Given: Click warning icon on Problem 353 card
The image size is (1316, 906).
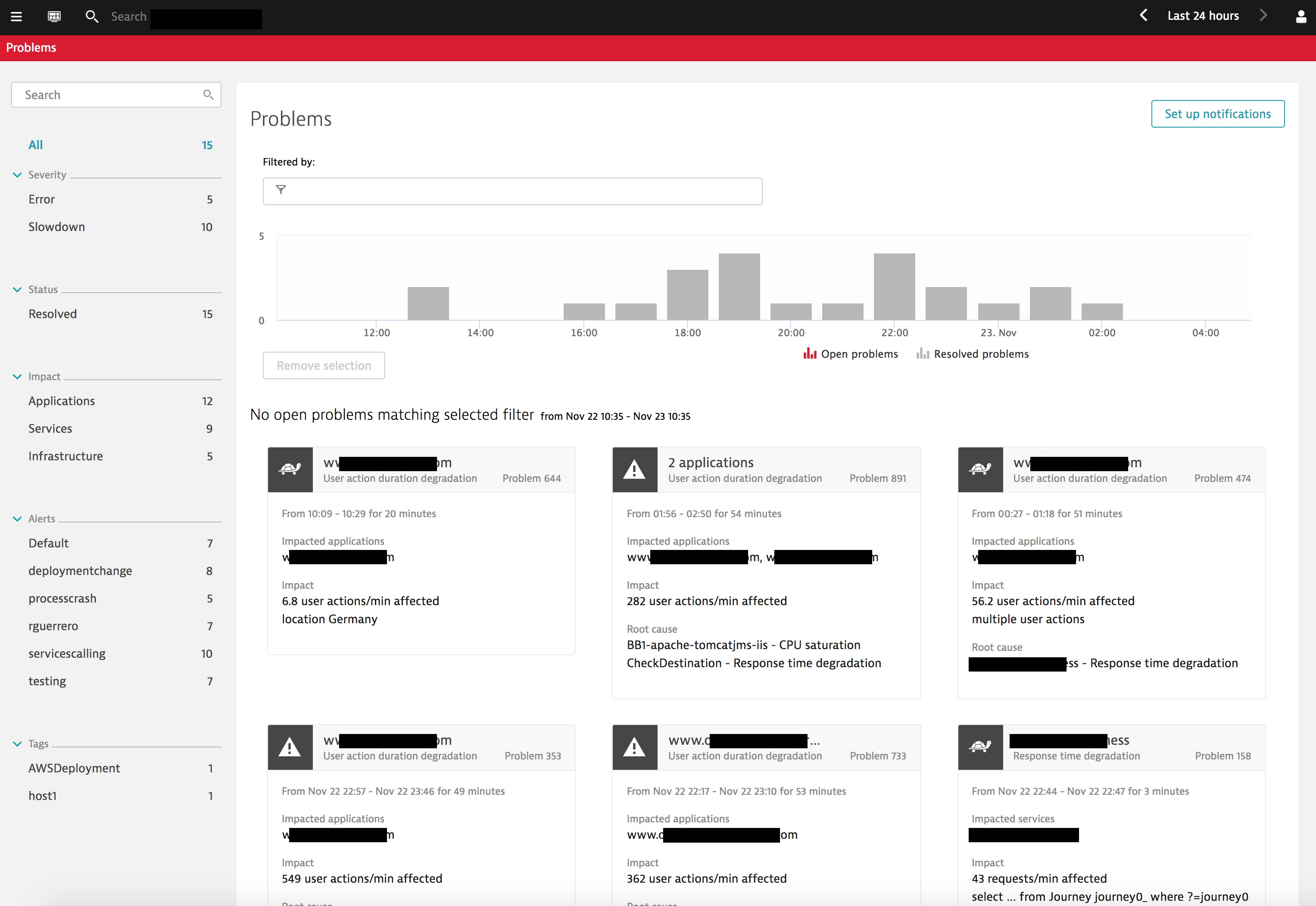Looking at the screenshot, I should [290, 747].
